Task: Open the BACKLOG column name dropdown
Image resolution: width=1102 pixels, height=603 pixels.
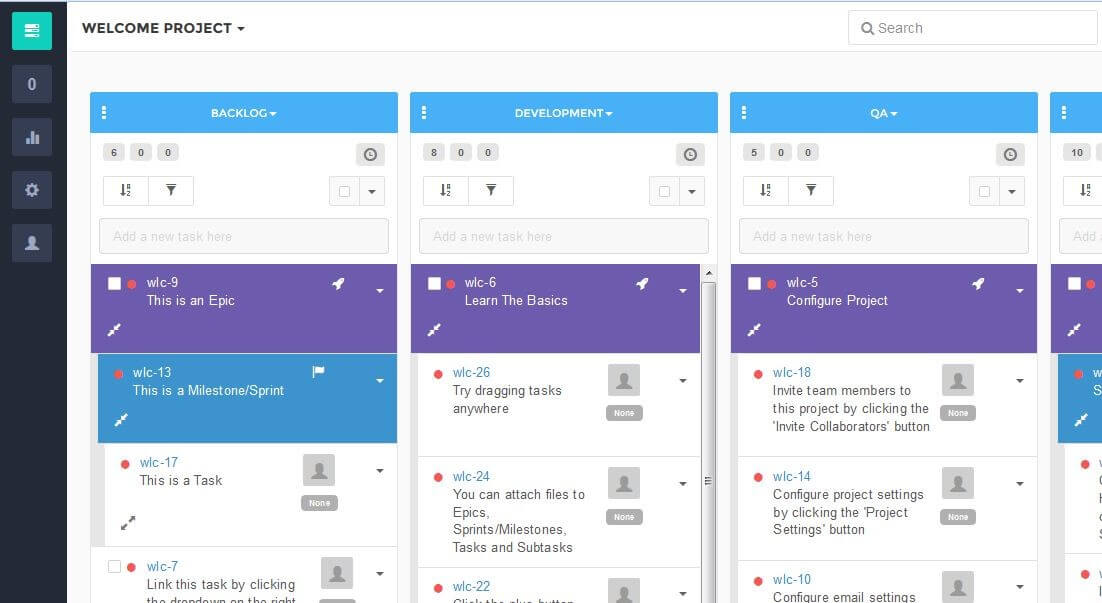Action: [243, 113]
